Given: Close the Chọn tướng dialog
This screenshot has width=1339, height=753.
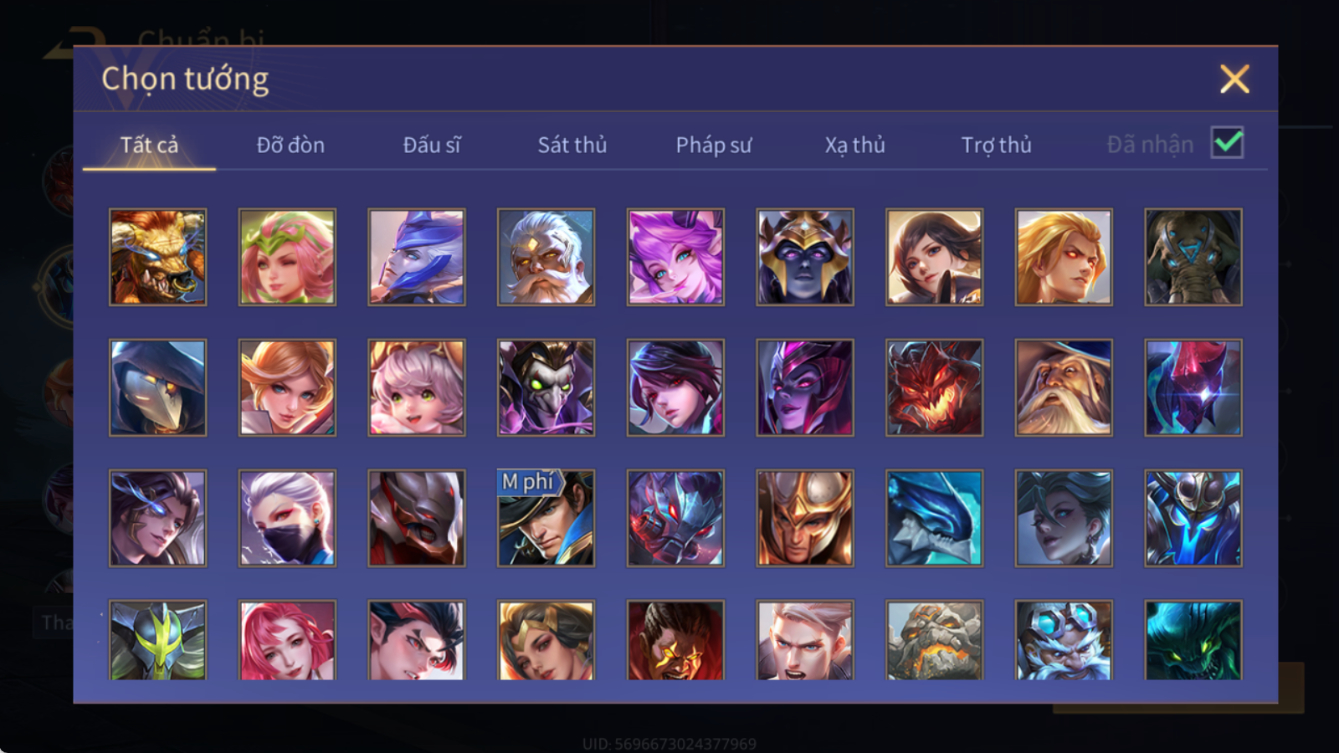Looking at the screenshot, I should click(1235, 79).
